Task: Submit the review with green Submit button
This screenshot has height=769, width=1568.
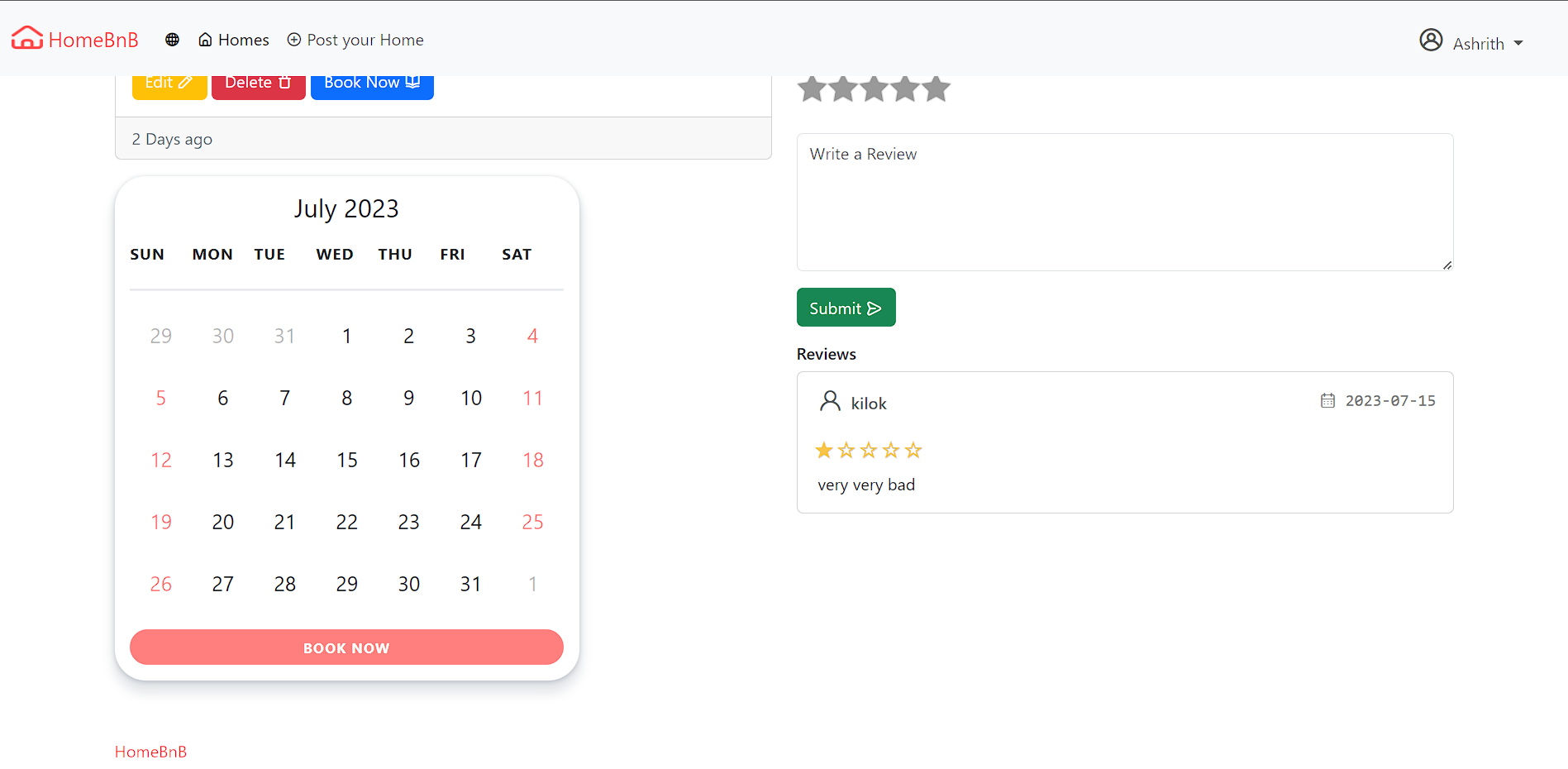Action: pyautogui.click(x=846, y=308)
